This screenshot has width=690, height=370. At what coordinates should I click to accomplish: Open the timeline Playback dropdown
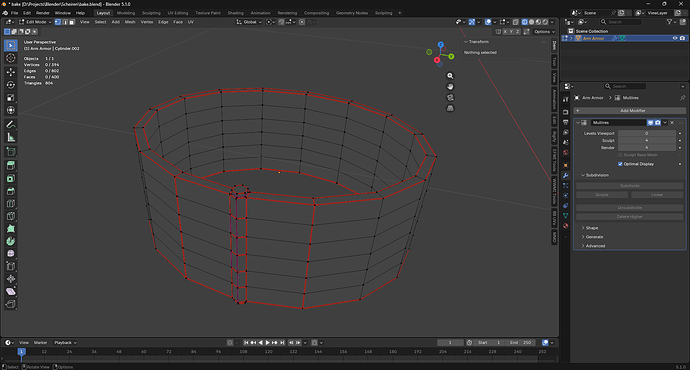tap(65, 343)
